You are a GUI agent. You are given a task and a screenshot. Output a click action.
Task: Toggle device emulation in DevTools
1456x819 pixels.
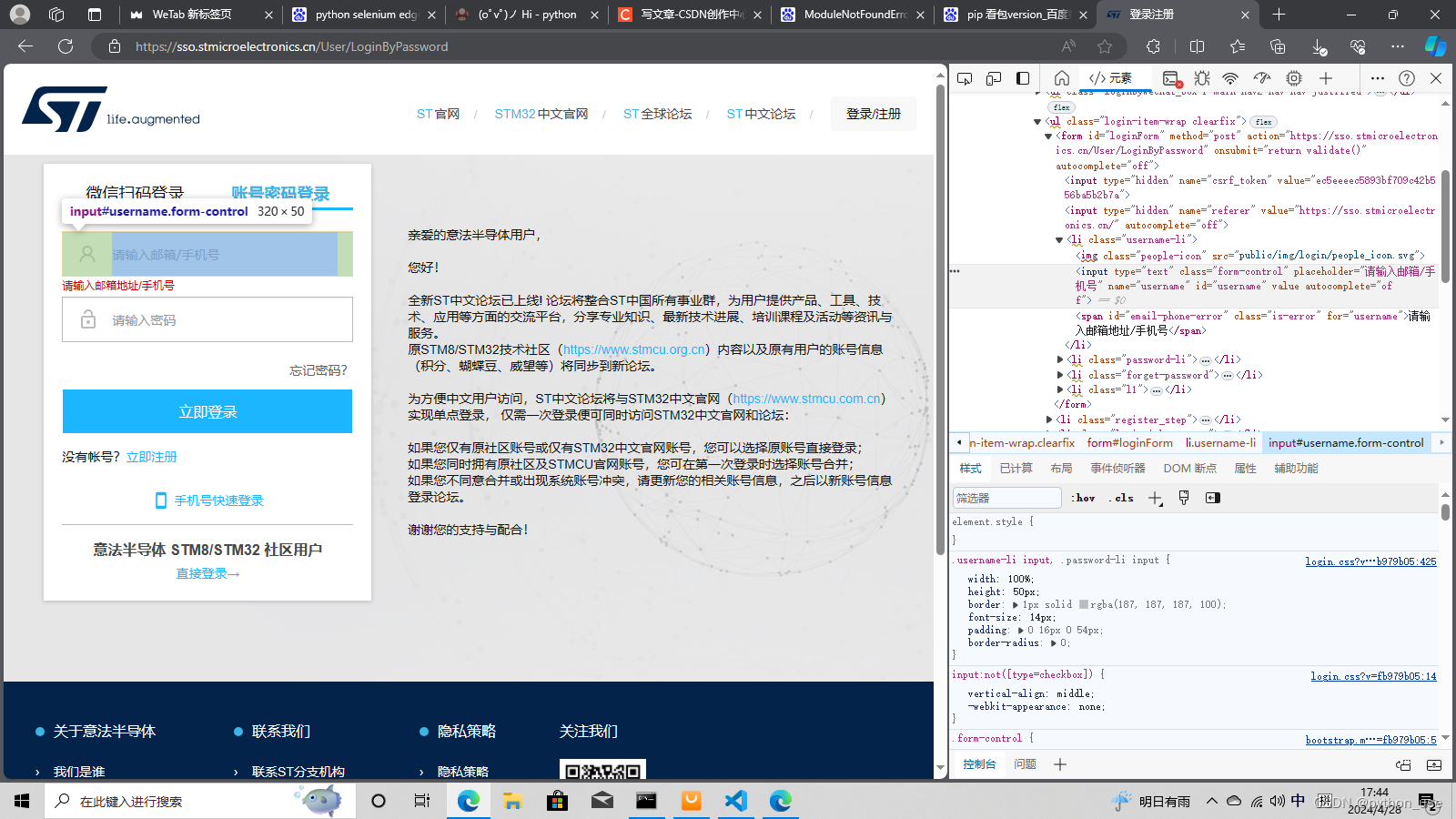tap(994, 78)
